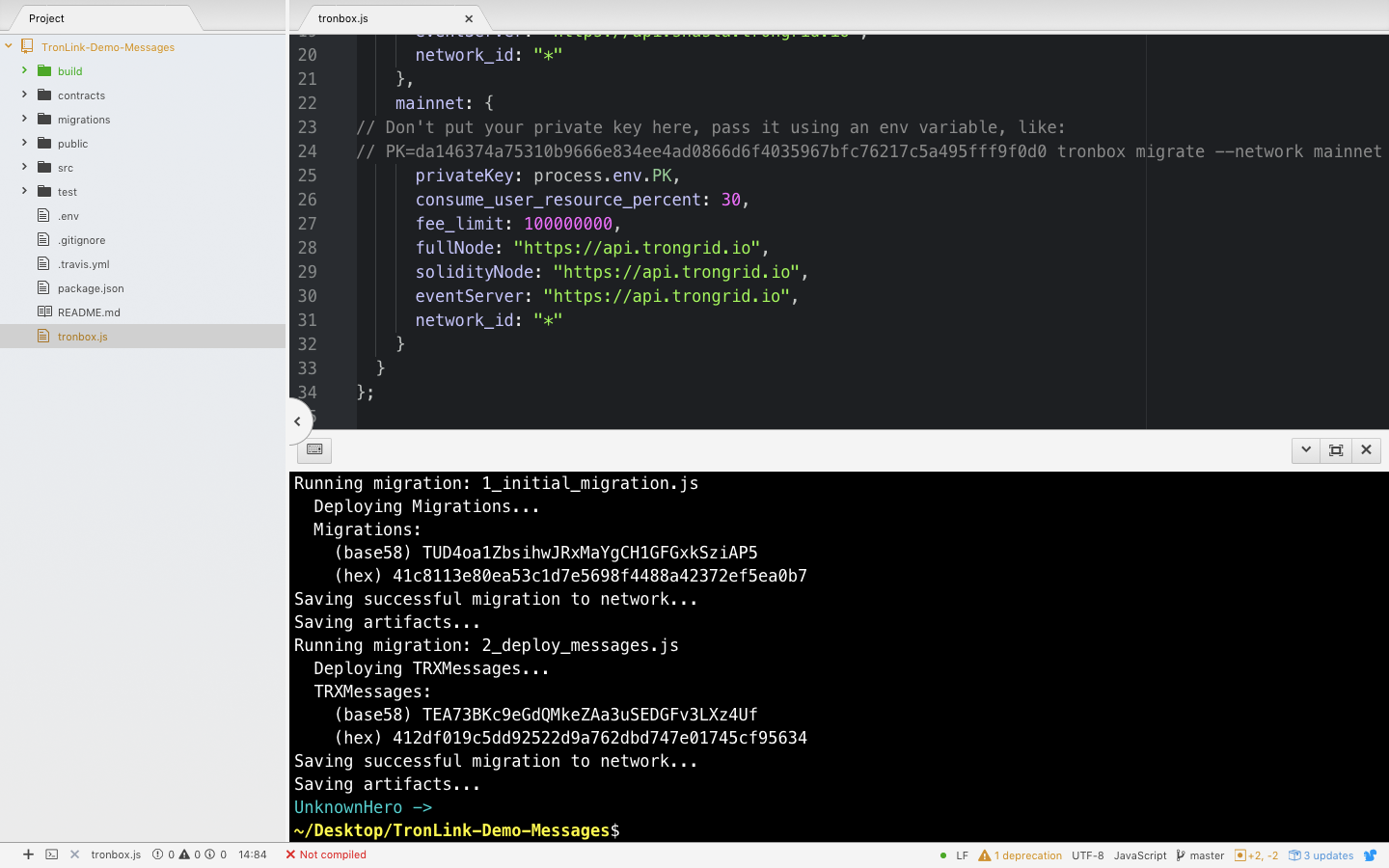Image resolution: width=1389 pixels, height=868 pixels.
Task: Click the JavaScript grammar selector
Action: (1140, 855)
